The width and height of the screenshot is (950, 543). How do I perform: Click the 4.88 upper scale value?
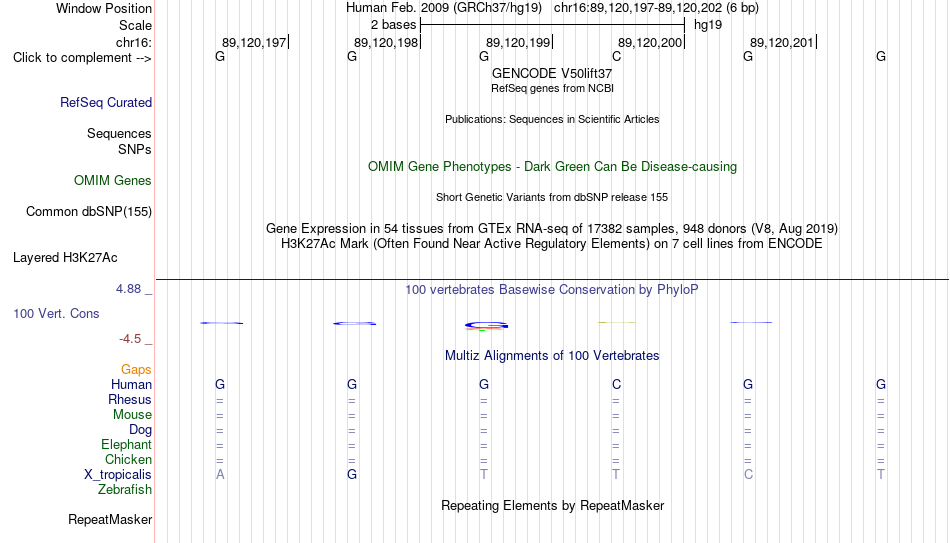128,289
